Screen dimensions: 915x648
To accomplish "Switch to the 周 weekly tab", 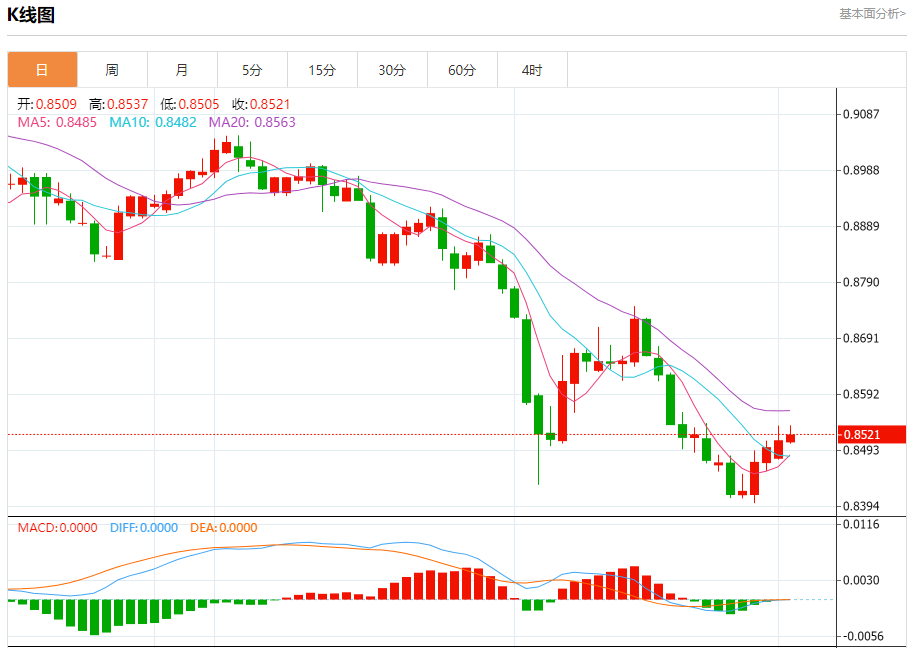I will (112, 70).
